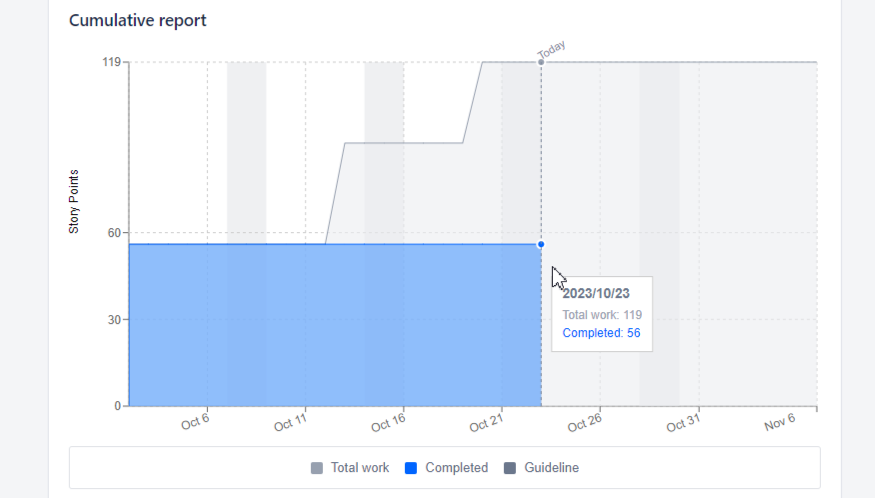Click the Cumulative report heading
Viewport: 875px width, 498px height.
(x=138, y=20)
